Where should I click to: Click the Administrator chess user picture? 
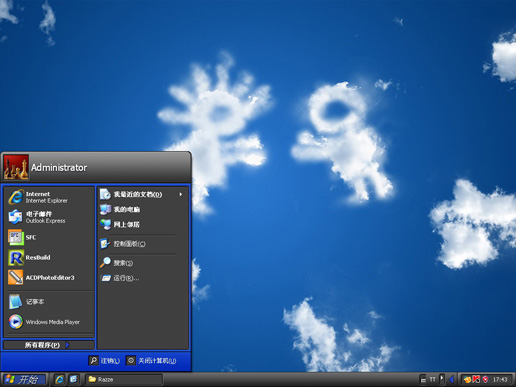coord(16,167)
